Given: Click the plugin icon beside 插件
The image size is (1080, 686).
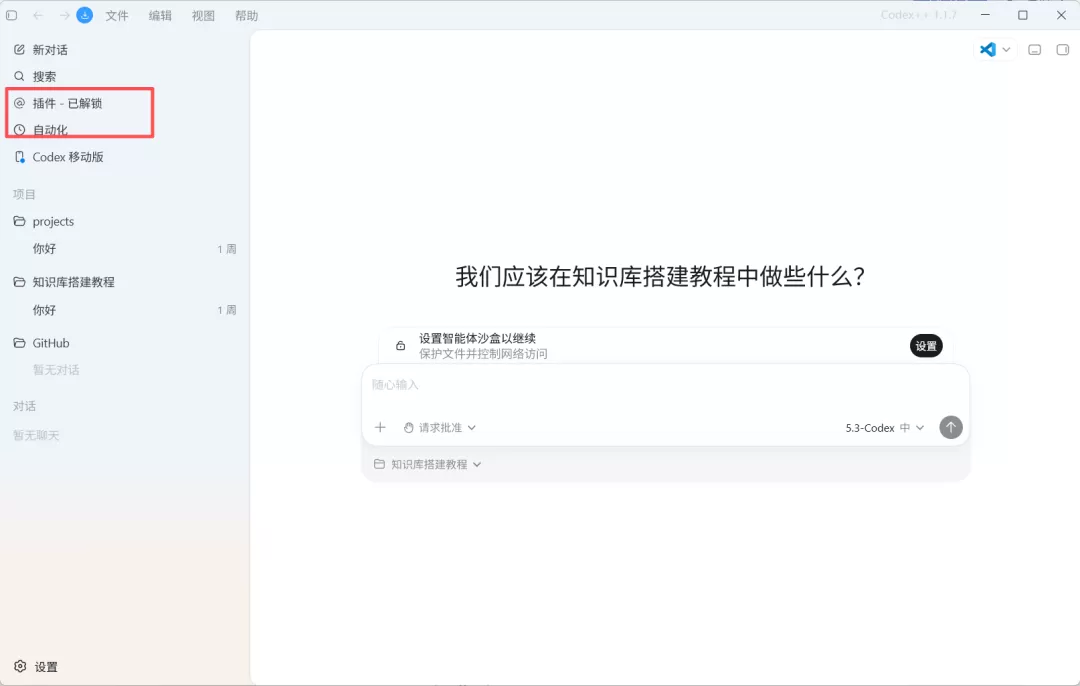Looking at the screenshot, I should tap(19, 103).
